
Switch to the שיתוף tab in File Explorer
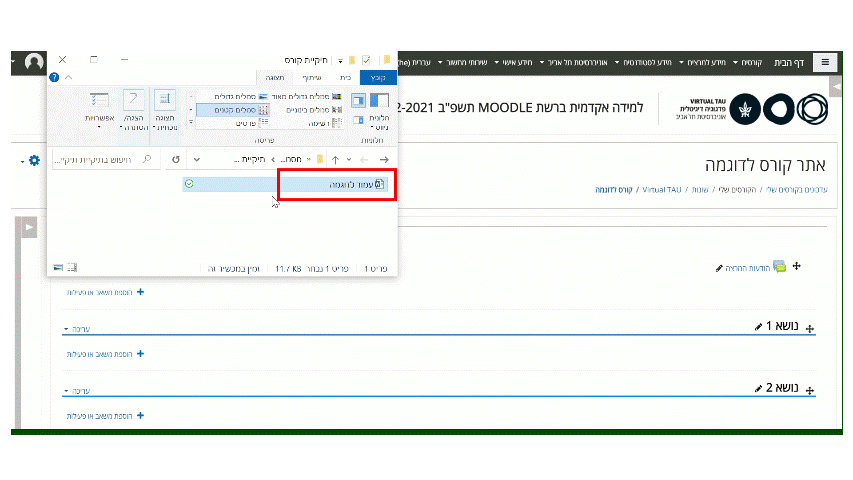click(312, 78)
